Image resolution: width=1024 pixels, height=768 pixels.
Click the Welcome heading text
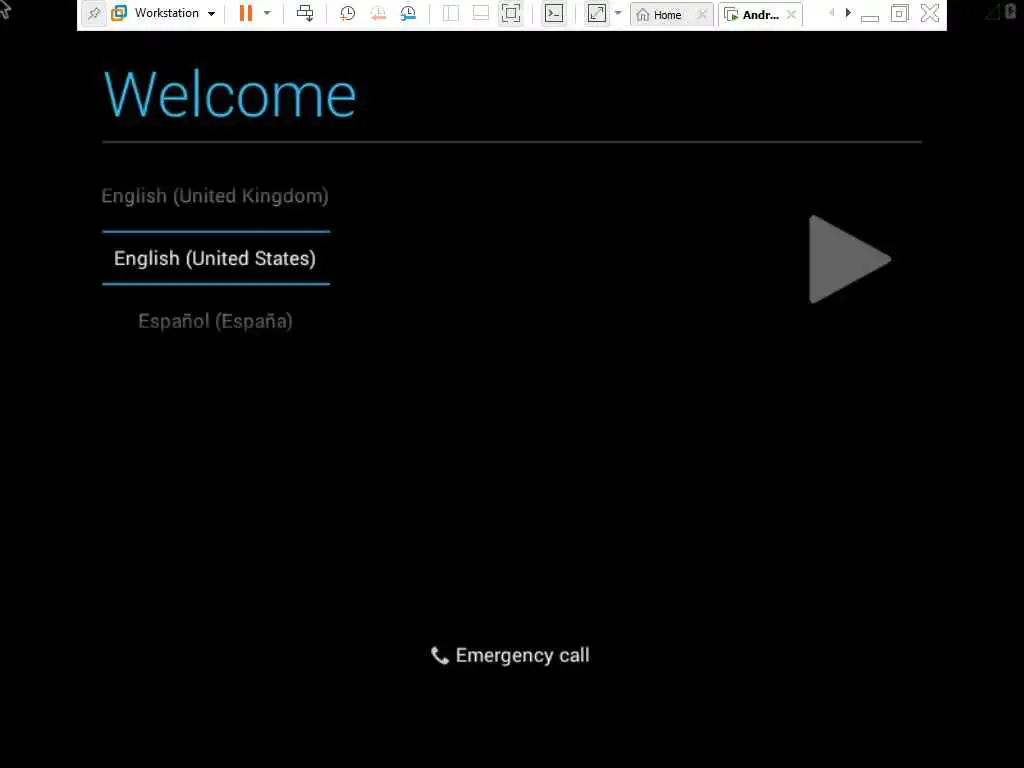[230, 95]
